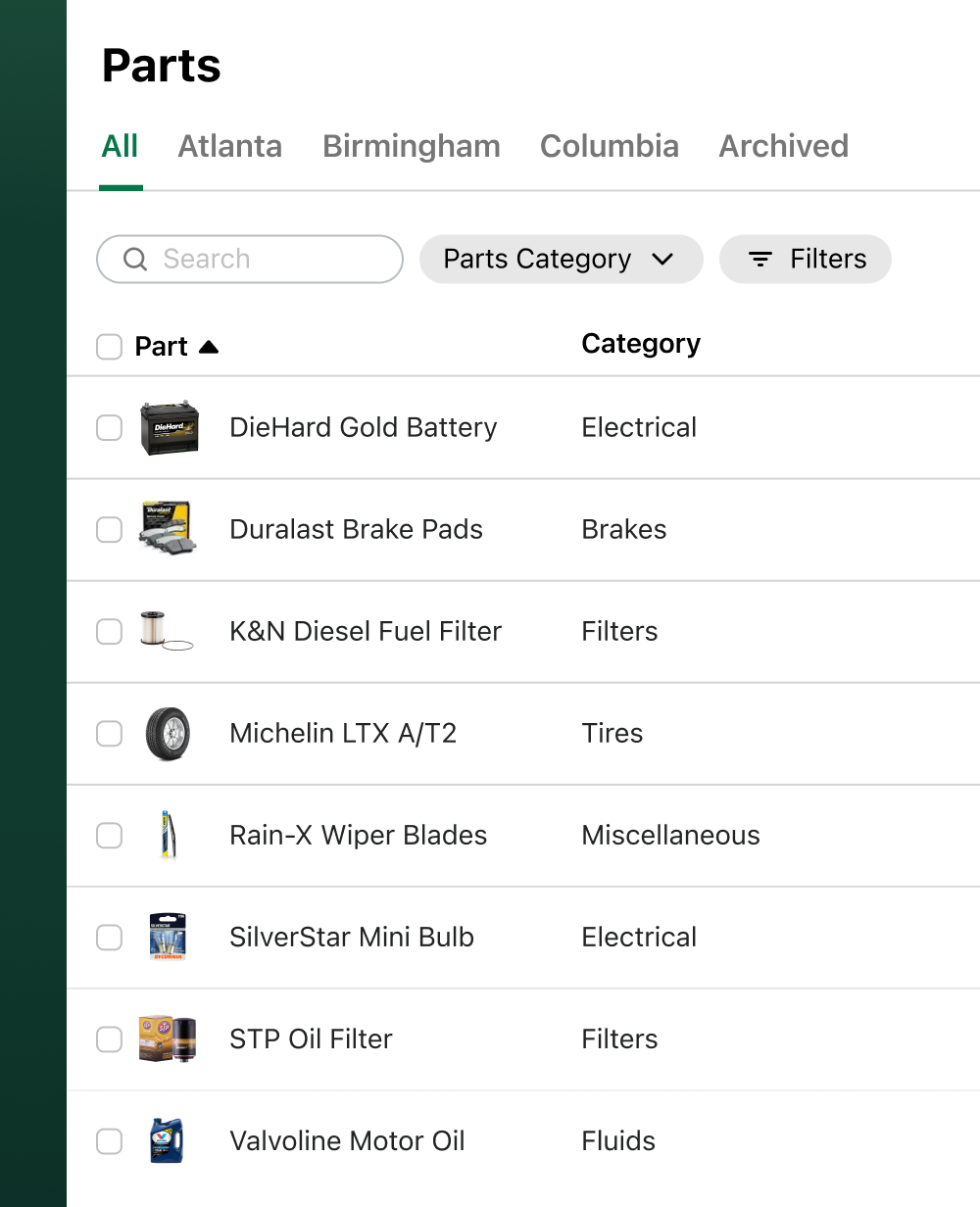Viewport: 980px width, 1207px height.
Task: Open the Valvoline Motor Oil part name
Action: pyautogui.click(x=348, y=1140)
